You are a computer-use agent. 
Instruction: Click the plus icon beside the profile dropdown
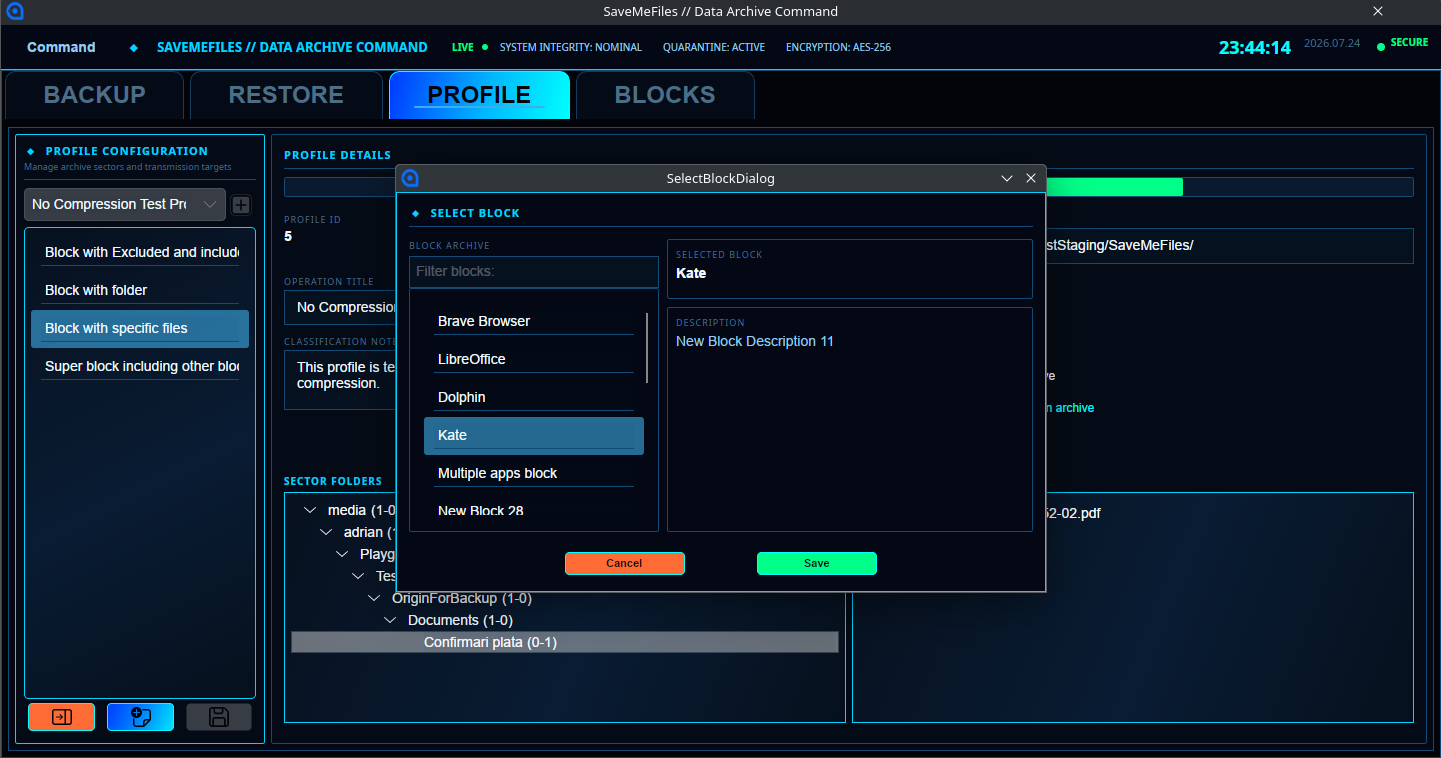(x=241, y=205)
